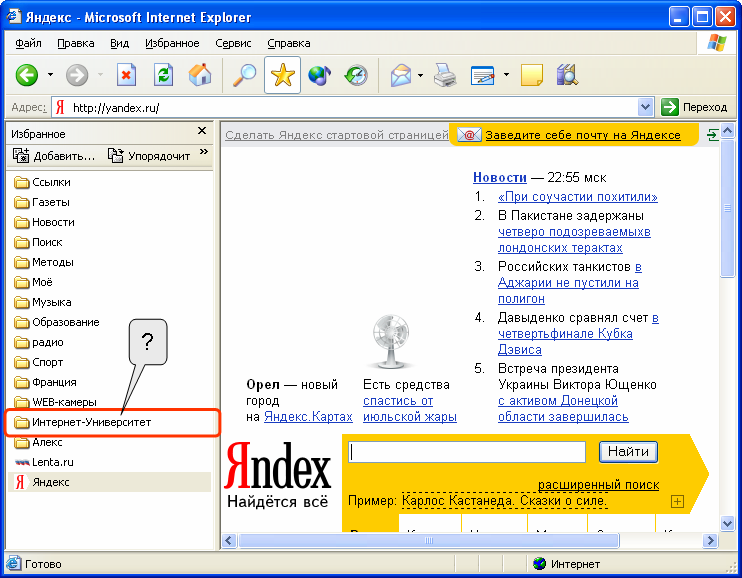Image resolution: width=742 pixels, height=578 pixels.
Task: Expand the Газеты favorites folder
Action: (x=42, y=202)
